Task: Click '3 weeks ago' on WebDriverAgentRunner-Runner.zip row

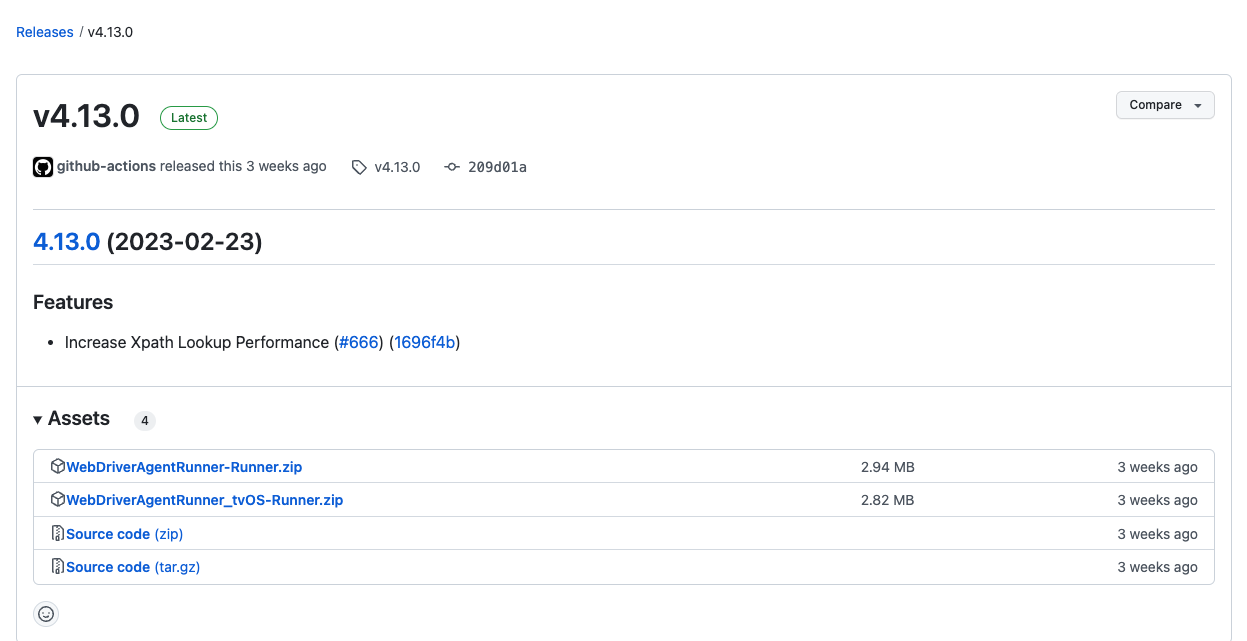Action: coord(1157,467)
